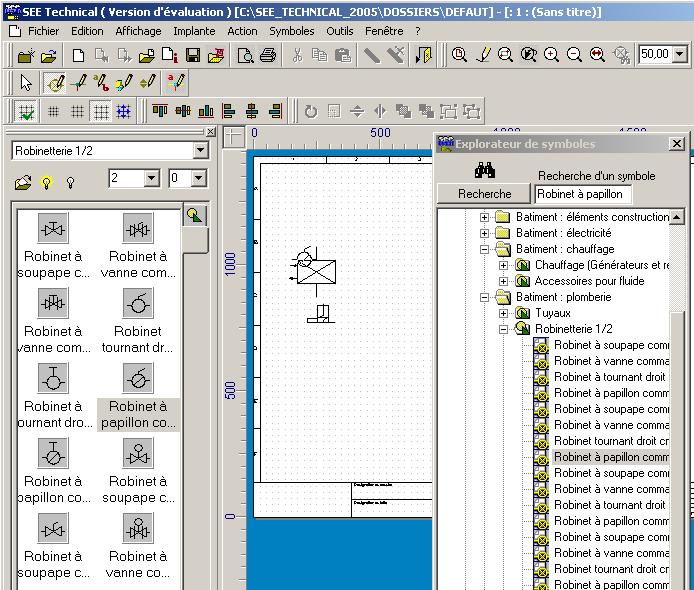This screenshot has width=694, height=590.
Task: Click the align right edges icon
Action: [275, 111]
